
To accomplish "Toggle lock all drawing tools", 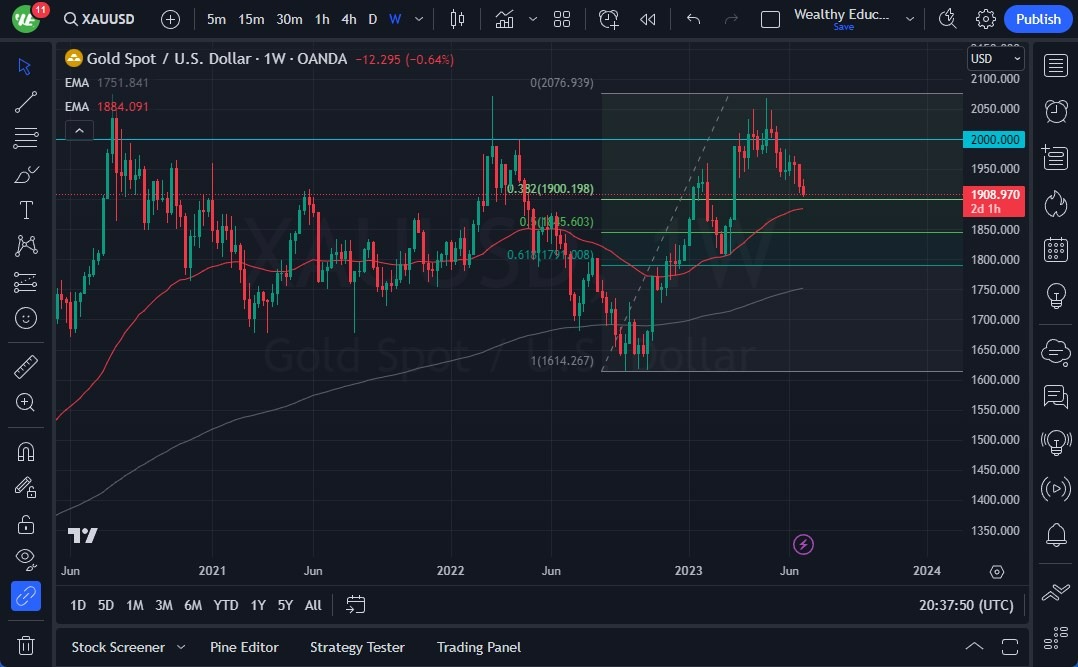I will click(25, 525).
